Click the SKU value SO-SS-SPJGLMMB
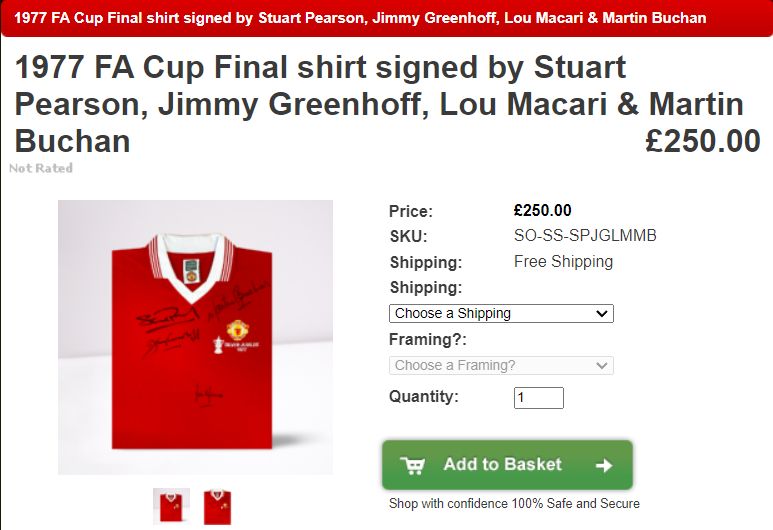773x530 pixels. click(x=585, y=236)
